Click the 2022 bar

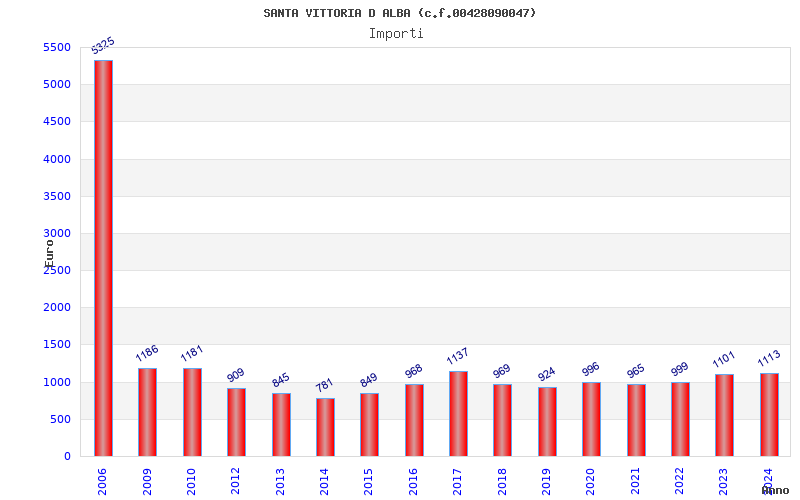coord(680,419)
